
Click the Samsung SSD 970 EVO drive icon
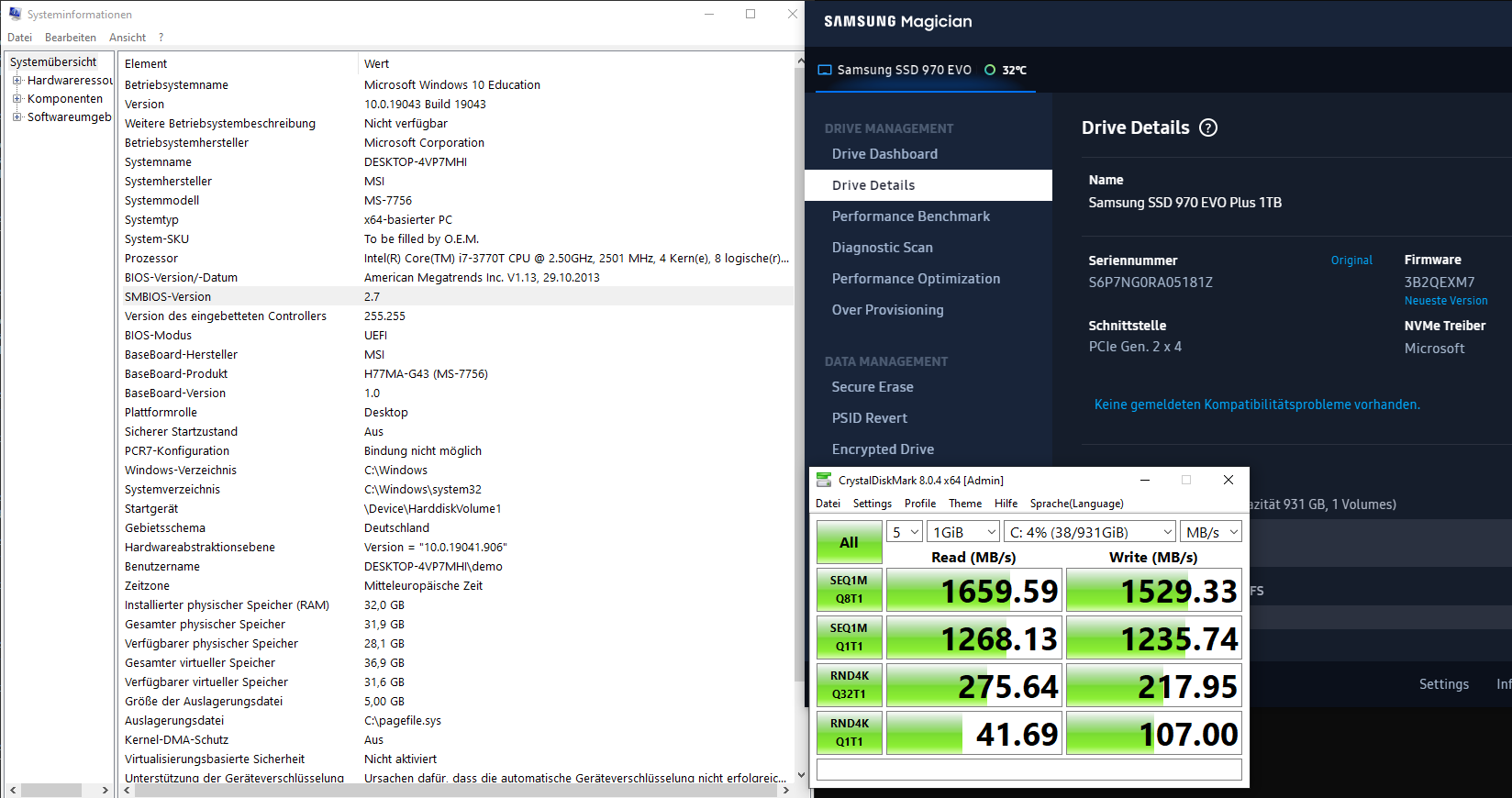tap(825, 70)
